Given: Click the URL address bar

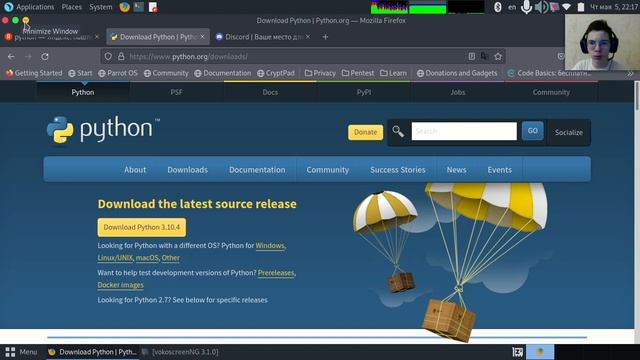Looking at the screenshot, I should (x=302, y=56).
